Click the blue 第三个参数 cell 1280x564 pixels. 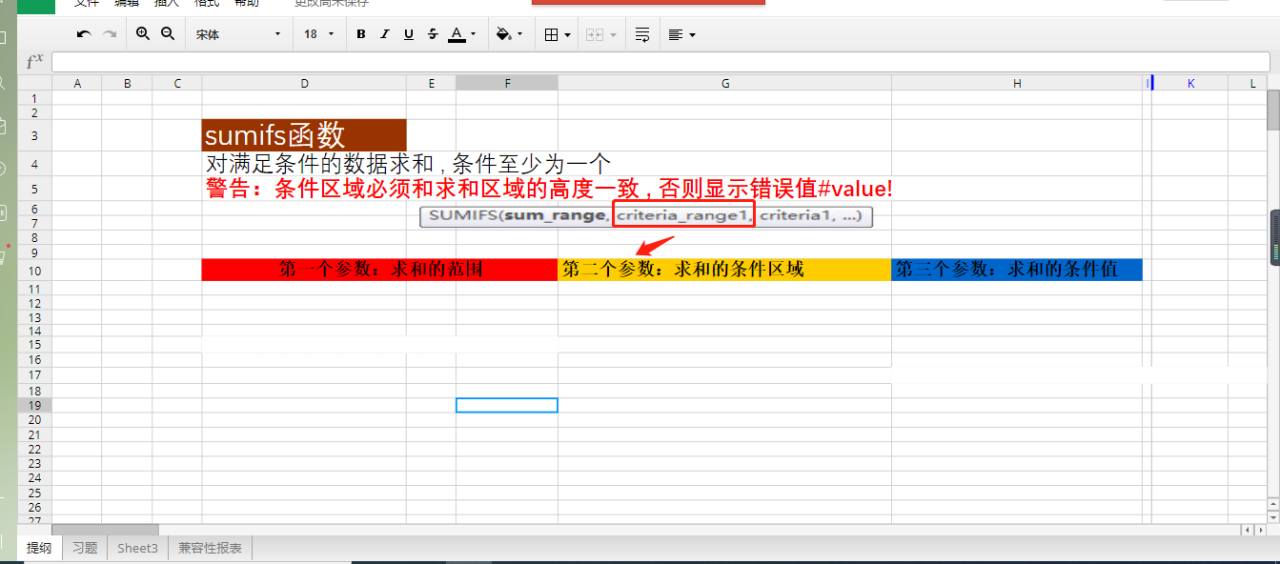1017,270
